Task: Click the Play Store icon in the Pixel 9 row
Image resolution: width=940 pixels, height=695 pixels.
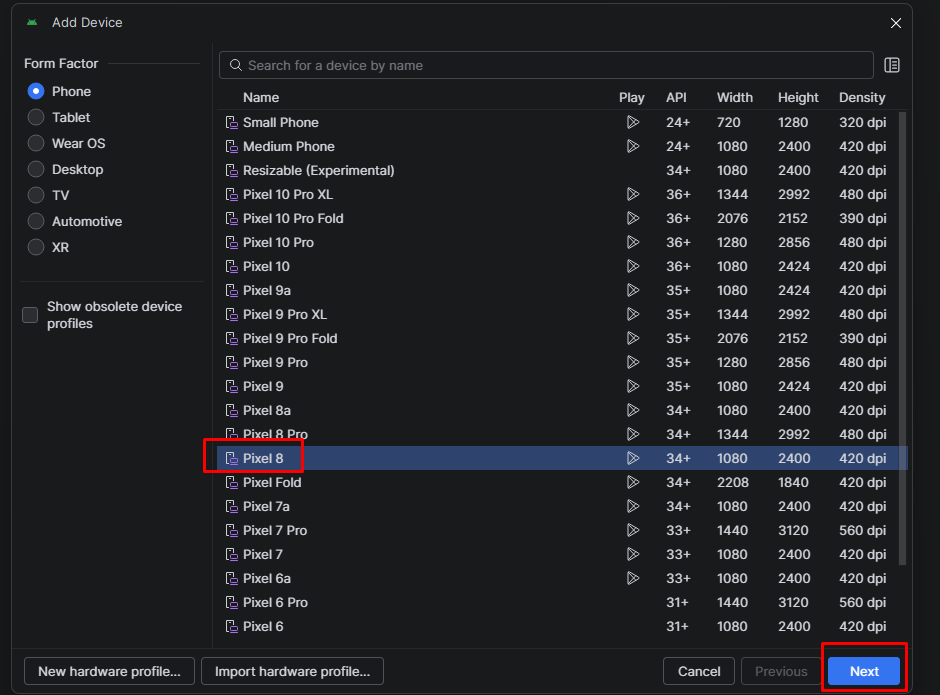Action: (632, 386)
